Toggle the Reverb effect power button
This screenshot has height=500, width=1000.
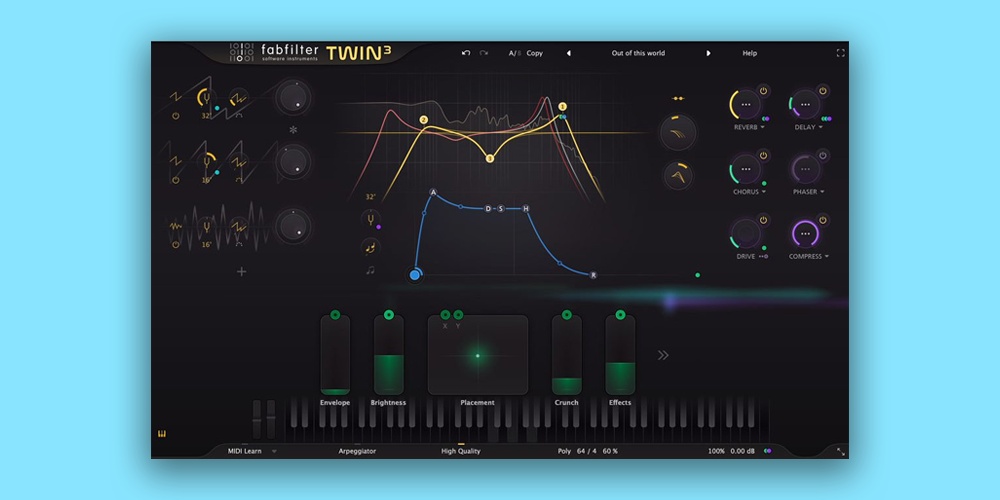pos(763,91)
